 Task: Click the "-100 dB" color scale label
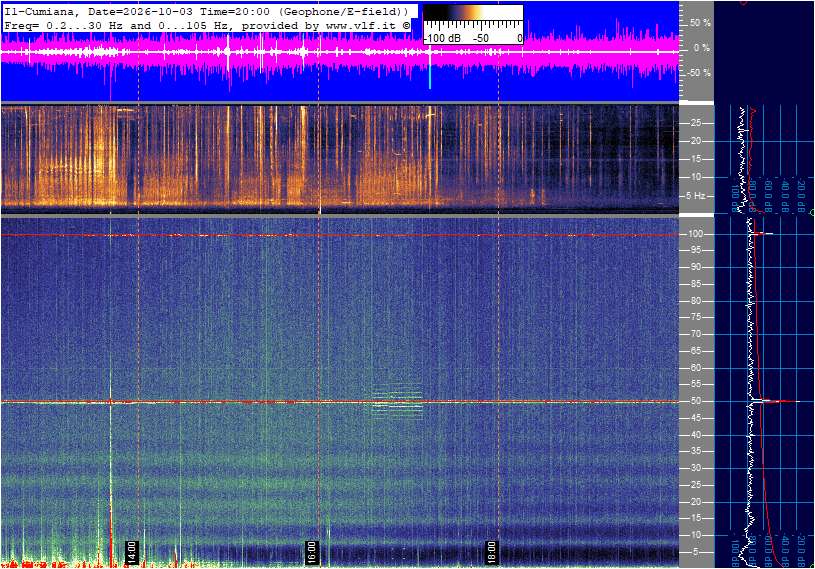442,38
